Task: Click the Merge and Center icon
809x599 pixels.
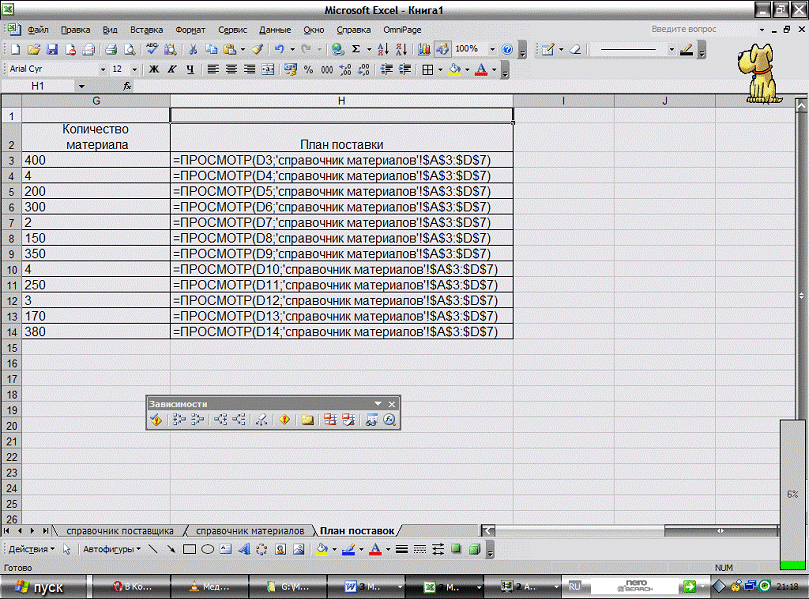Action: [266, 69]
